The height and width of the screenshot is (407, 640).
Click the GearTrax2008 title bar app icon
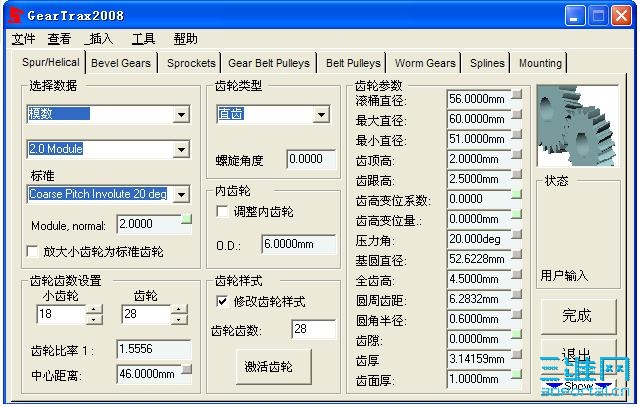pos(15,15)
